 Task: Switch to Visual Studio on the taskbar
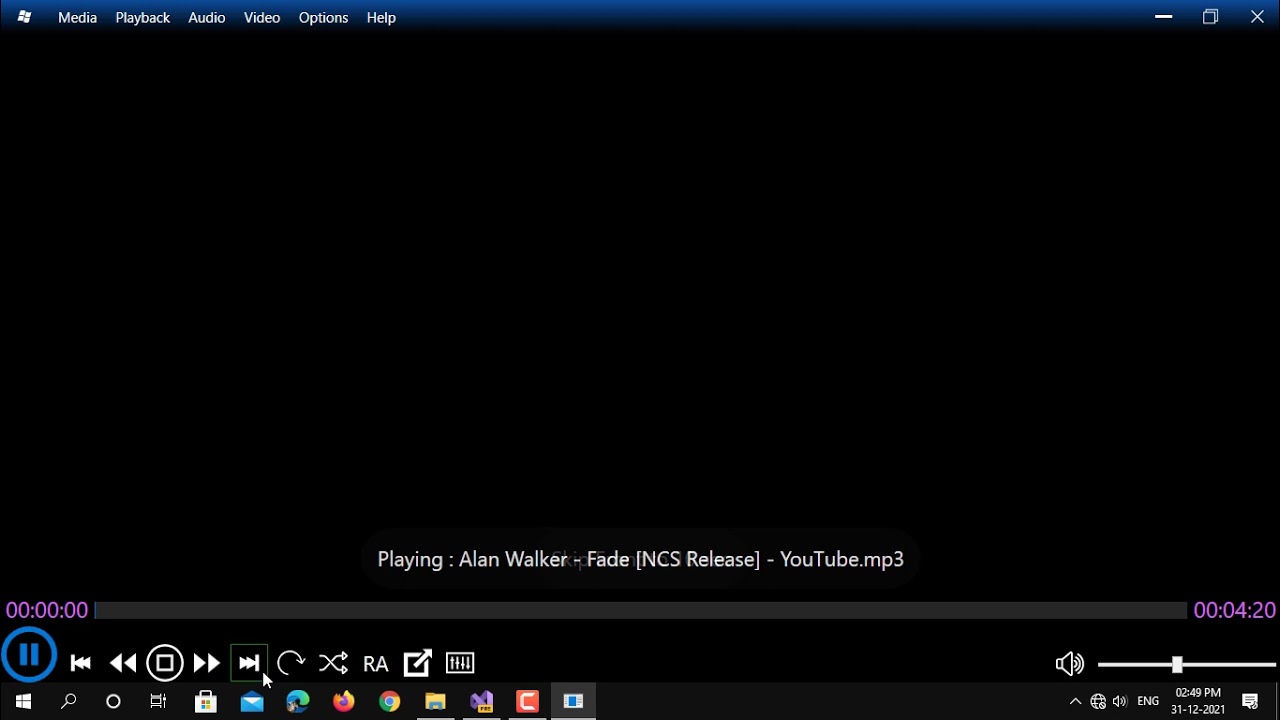pos(482,702)
